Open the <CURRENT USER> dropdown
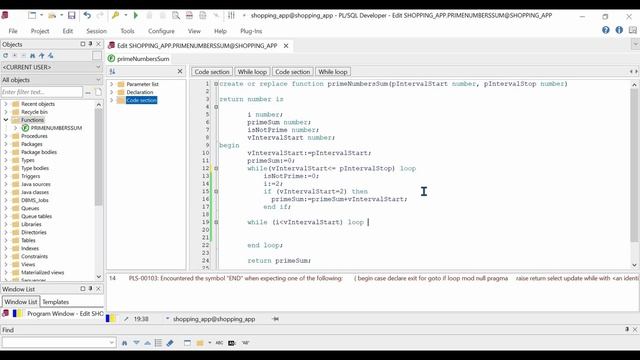Image resolution: width=640 pixels, height=360 pixels. [x=98, y=67]
